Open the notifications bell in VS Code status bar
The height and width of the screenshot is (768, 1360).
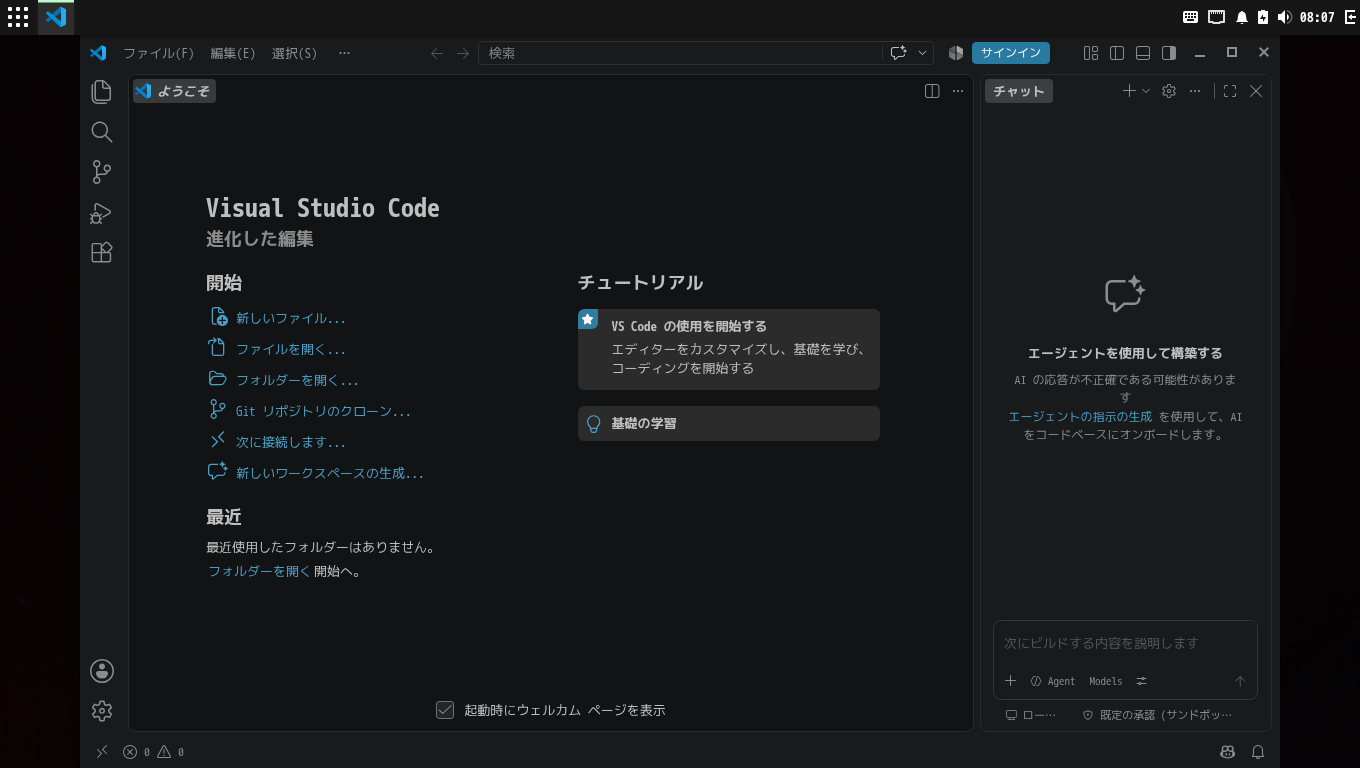[1258, 752]
